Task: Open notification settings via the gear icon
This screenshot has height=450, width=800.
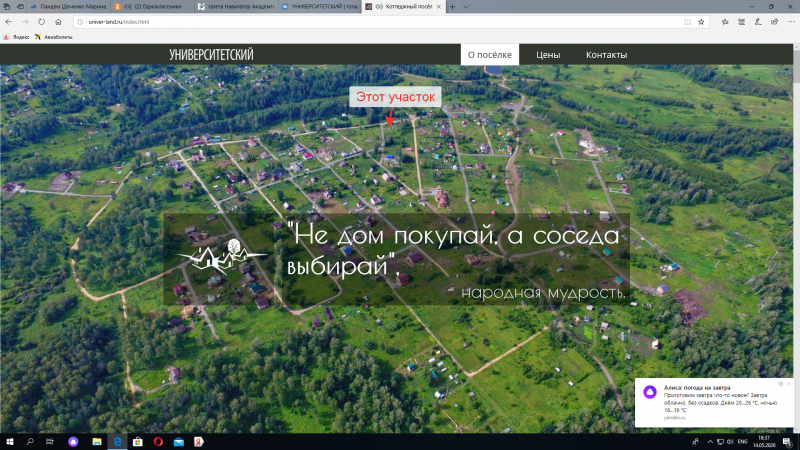Action: pyautogui.click(x=778, y=384)
